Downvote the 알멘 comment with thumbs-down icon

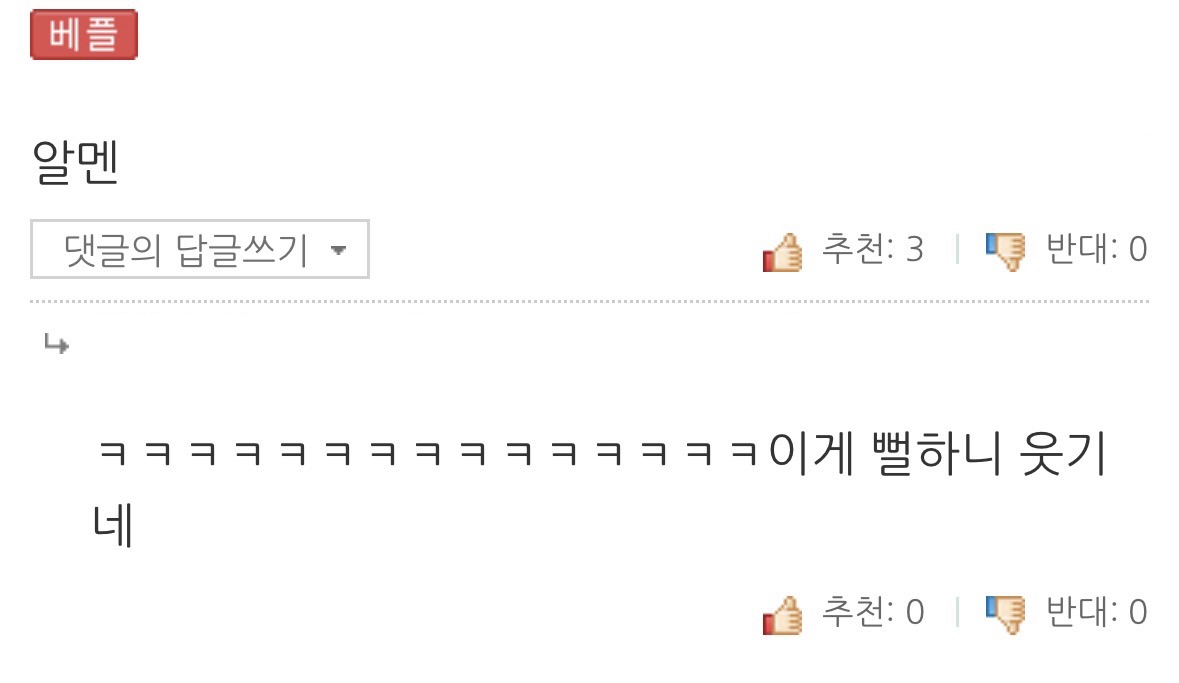tap(1006, 250)
